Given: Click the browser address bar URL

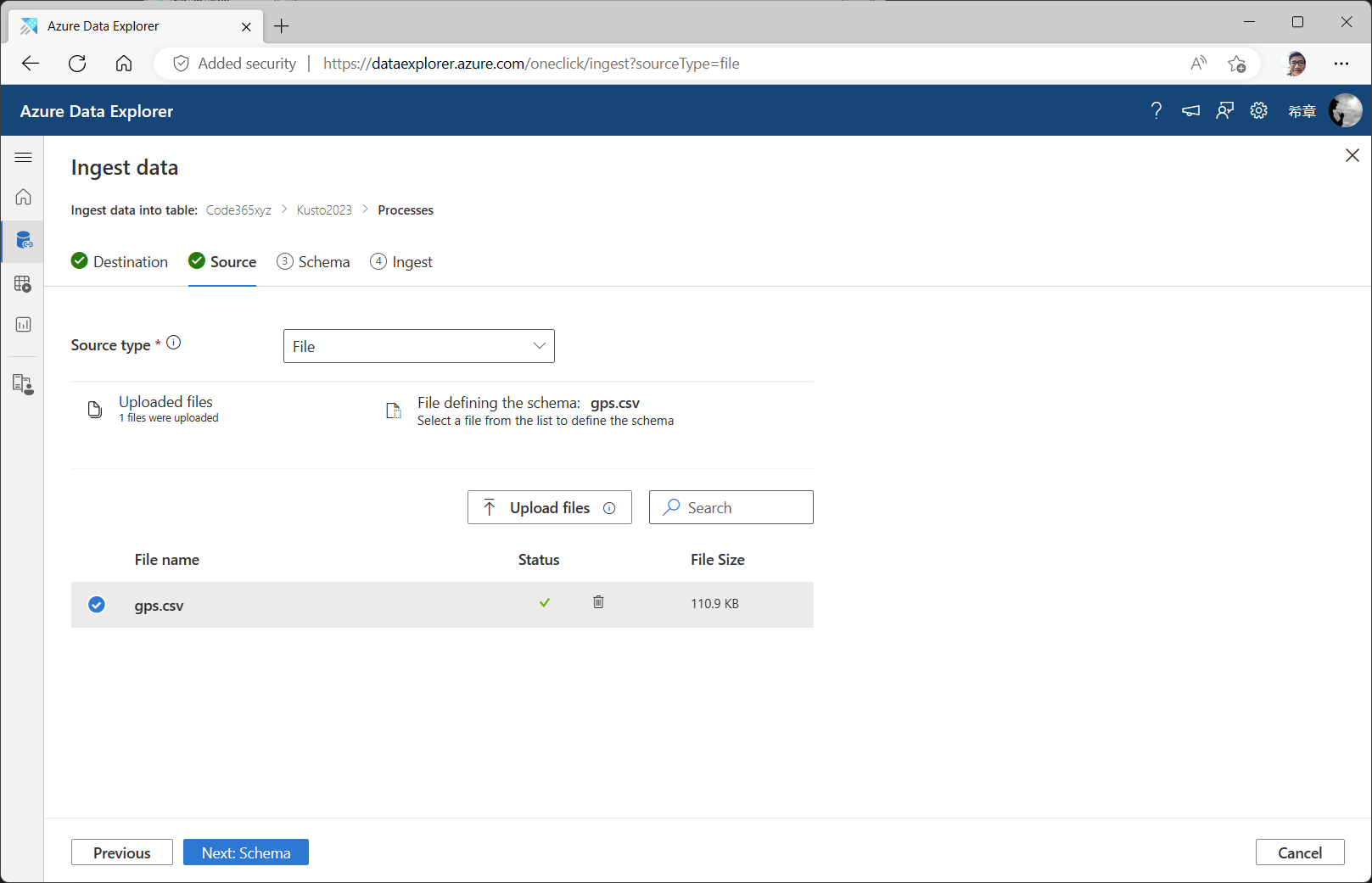Looking at the screenshot, I should click(x=531, y=64).
